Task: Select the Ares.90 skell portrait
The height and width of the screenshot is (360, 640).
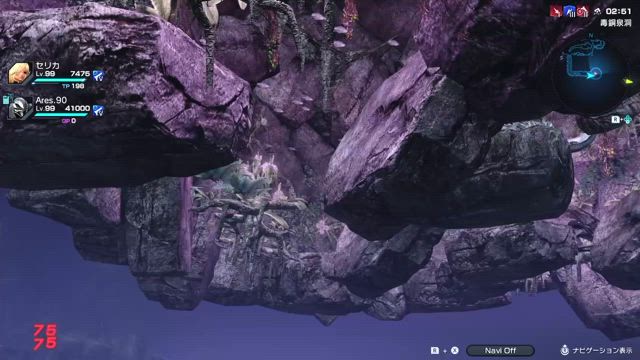Action: pos(20,108)
